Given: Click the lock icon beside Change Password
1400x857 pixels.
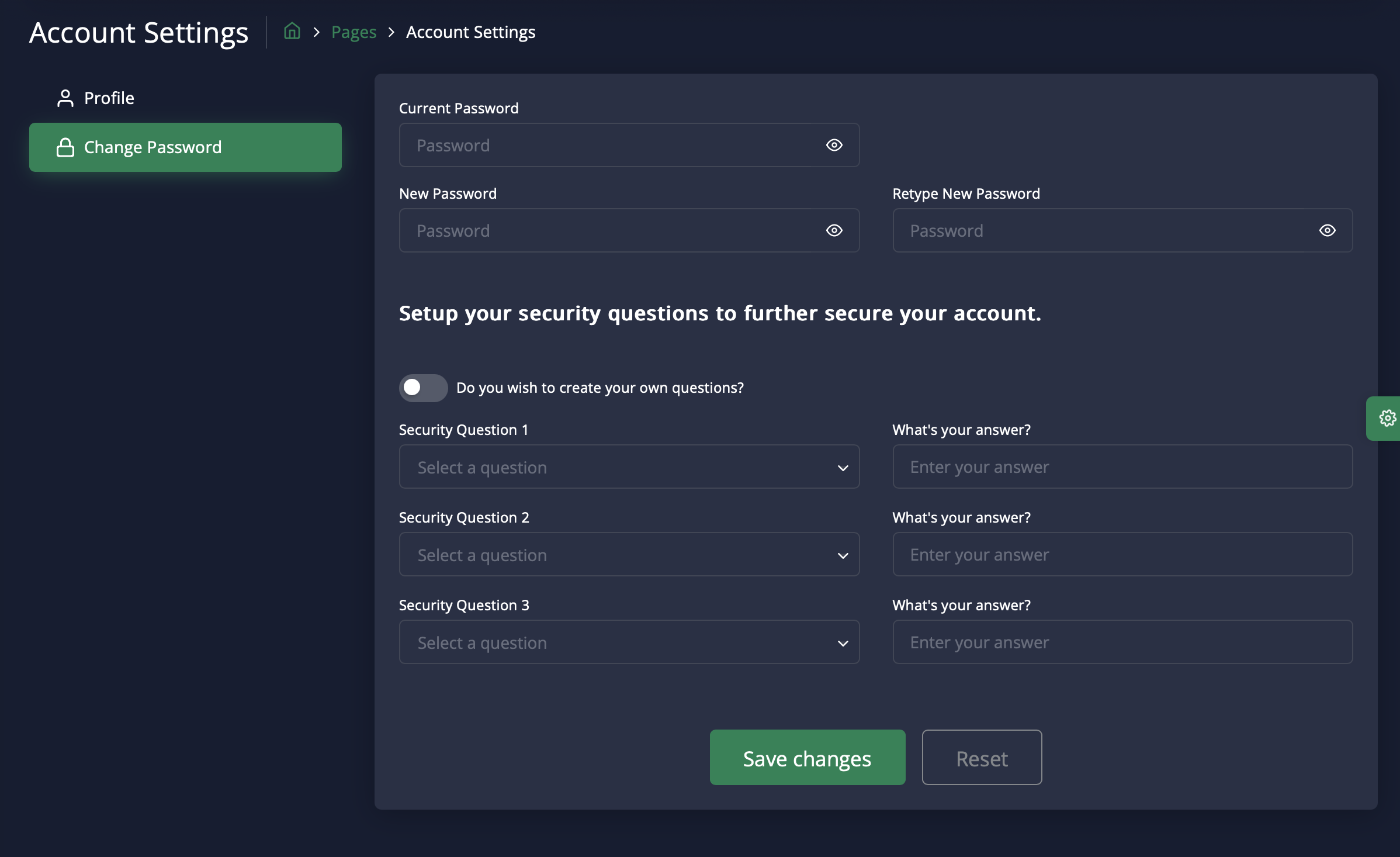Looking at the screenshot, I should (65, 147).
